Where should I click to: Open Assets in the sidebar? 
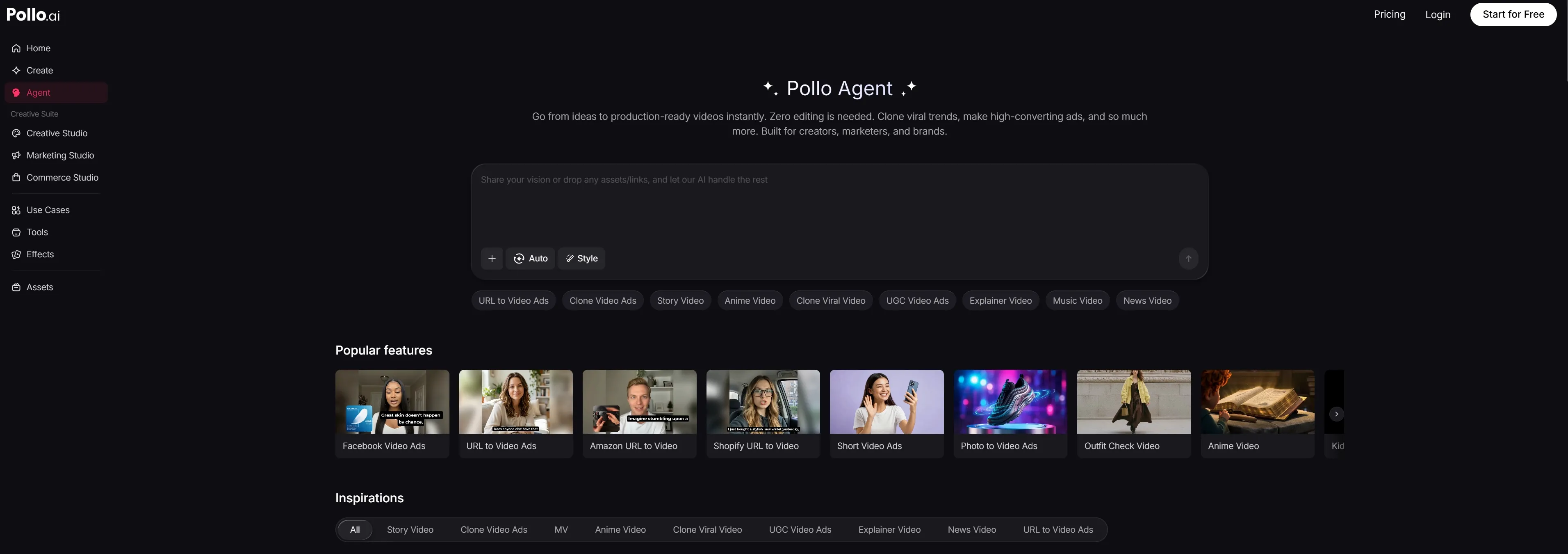(56, 287)
